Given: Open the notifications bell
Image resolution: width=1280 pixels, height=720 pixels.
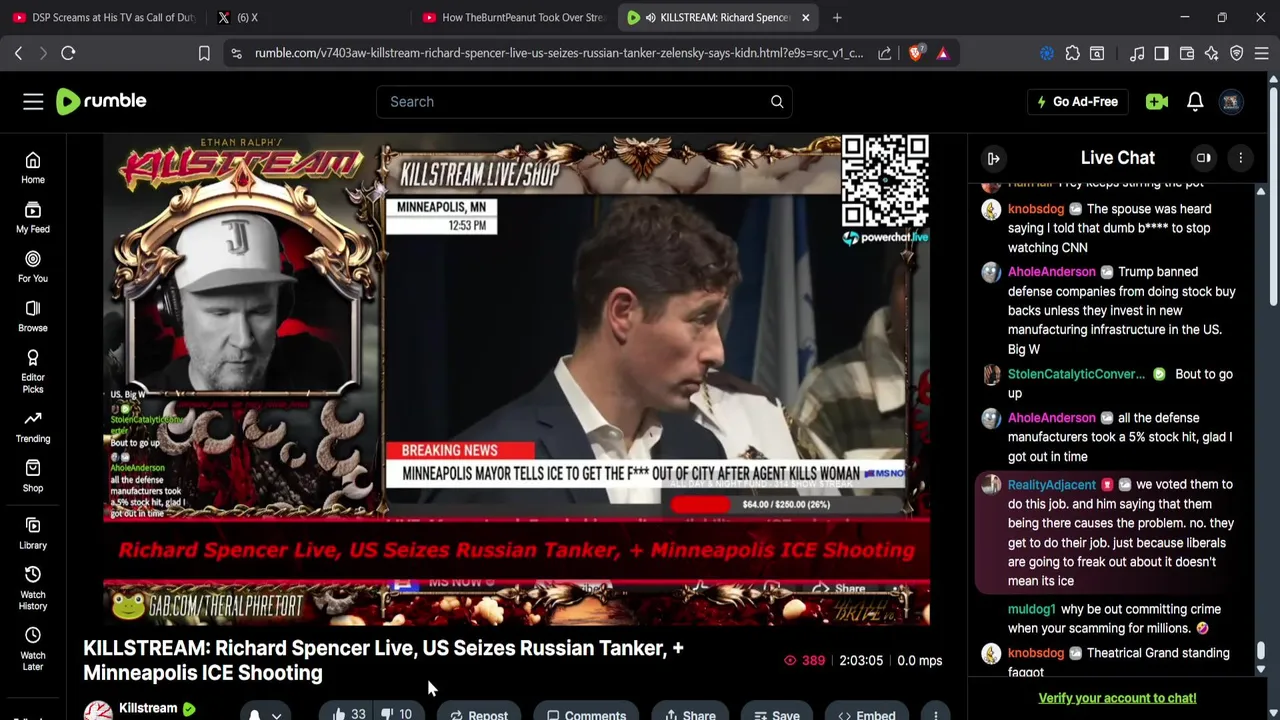Looking at the screenshot, I should tap(1195, 101).
